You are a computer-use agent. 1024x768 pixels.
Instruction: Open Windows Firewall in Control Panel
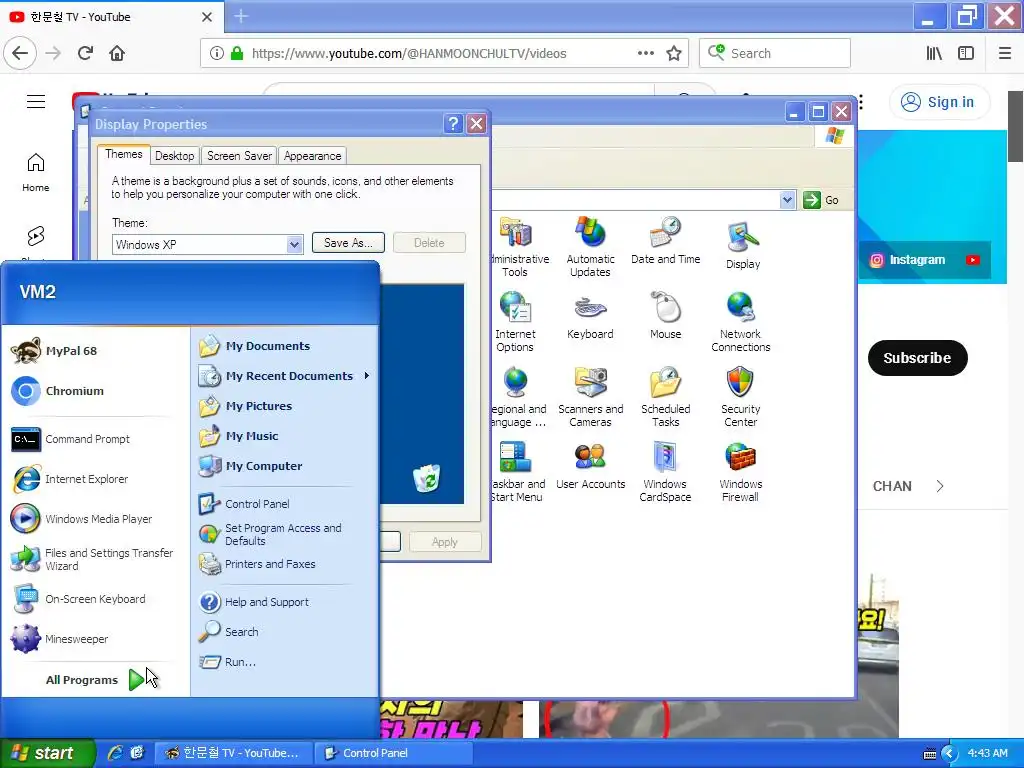click(741, 472)
